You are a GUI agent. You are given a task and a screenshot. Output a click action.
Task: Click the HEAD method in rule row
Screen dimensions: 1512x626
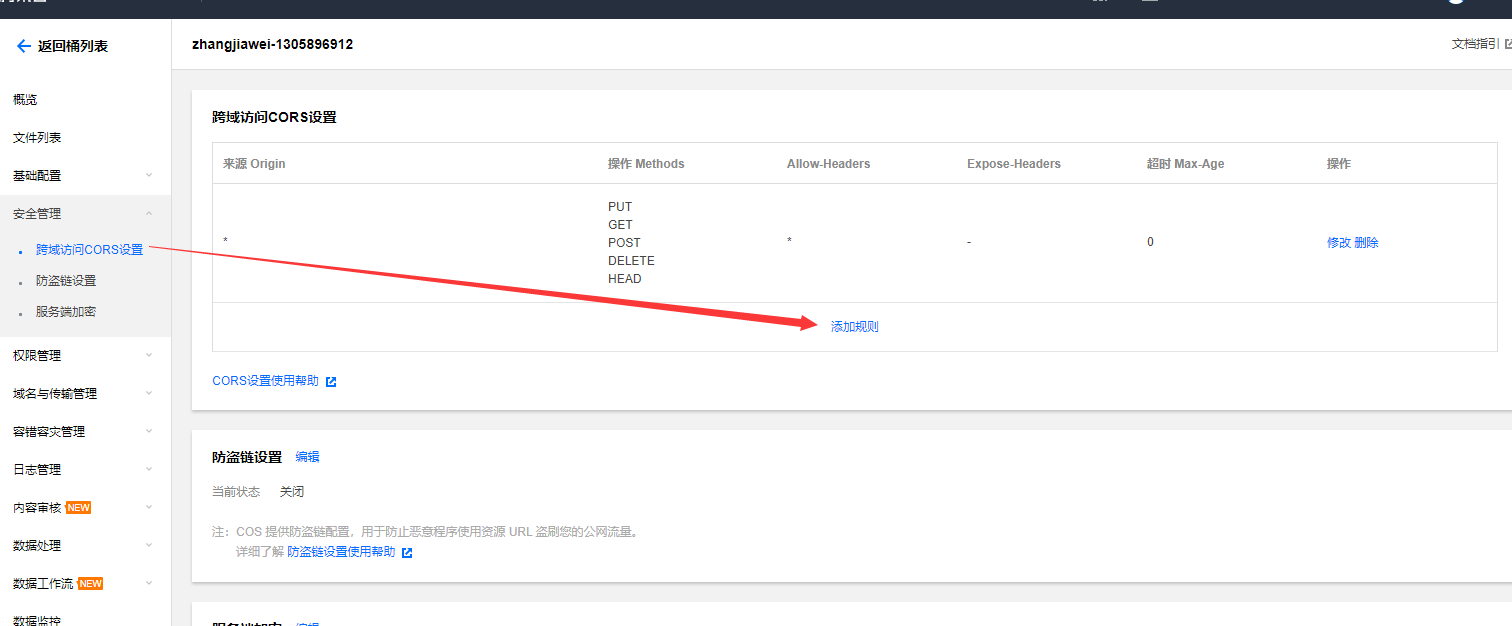[x=625, y=279]
